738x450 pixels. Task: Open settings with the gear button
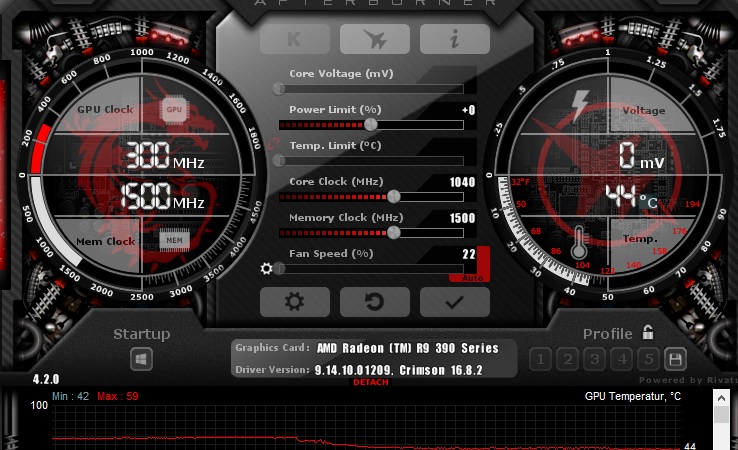click(295, 302)
